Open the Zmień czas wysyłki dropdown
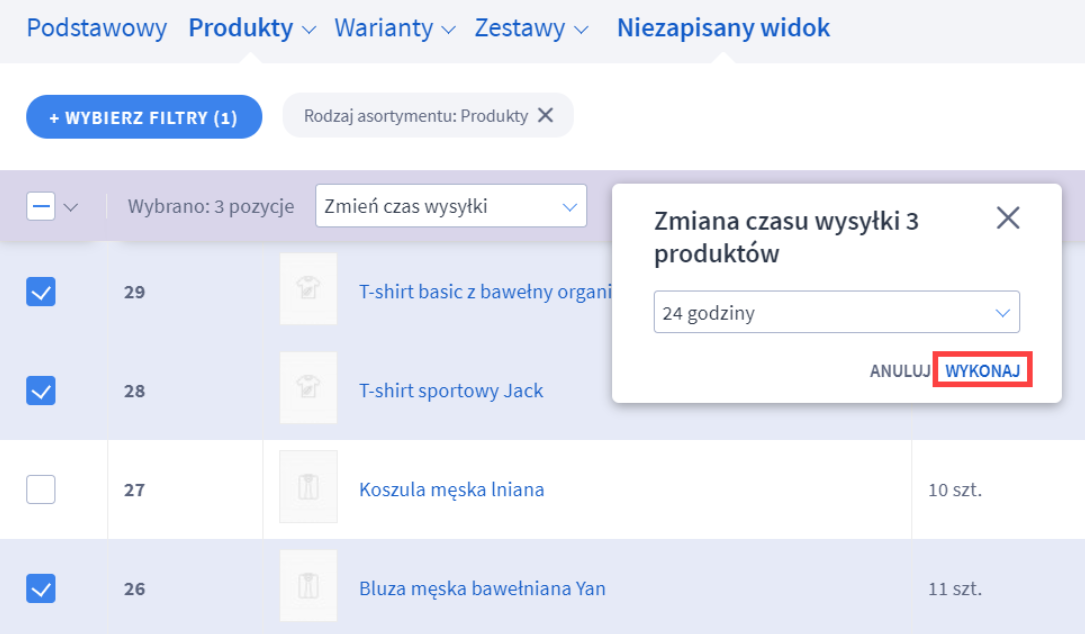The width and height of the screenshot is (1085, 634). (450, 206)
